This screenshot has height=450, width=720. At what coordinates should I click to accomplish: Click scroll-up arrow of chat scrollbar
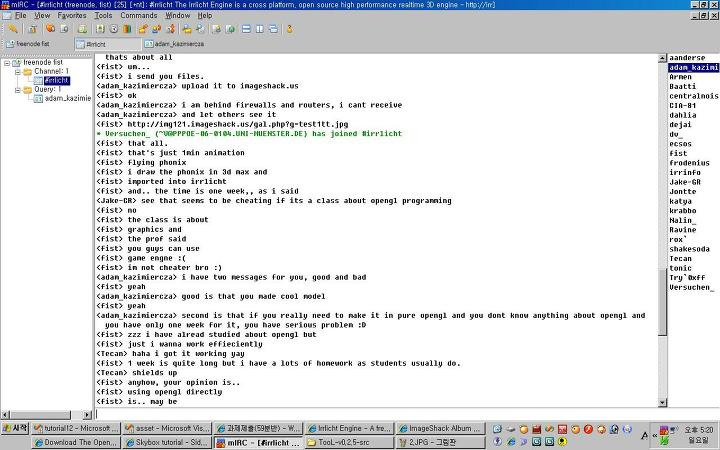tap(662, 58)
